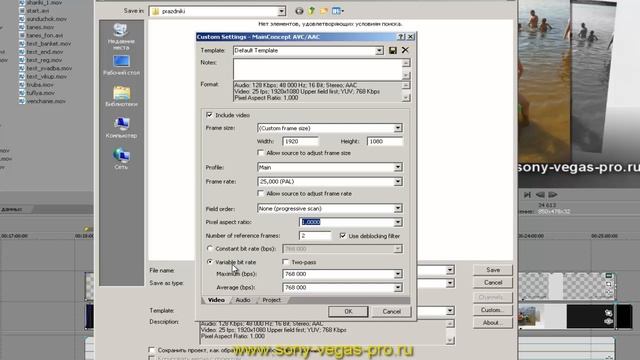This screenshot has height=360, width=640.
Task: Go up one folder level in Save dialog
Action: click(x=311, y=11)
